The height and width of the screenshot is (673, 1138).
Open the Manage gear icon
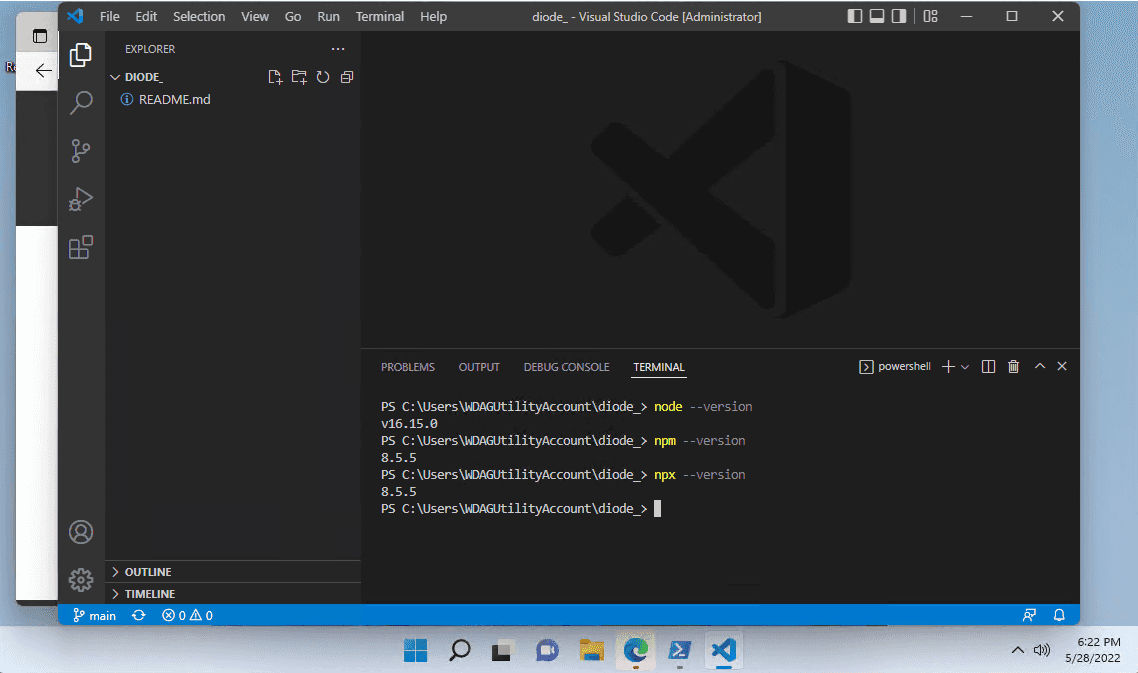tap(81, 579)
